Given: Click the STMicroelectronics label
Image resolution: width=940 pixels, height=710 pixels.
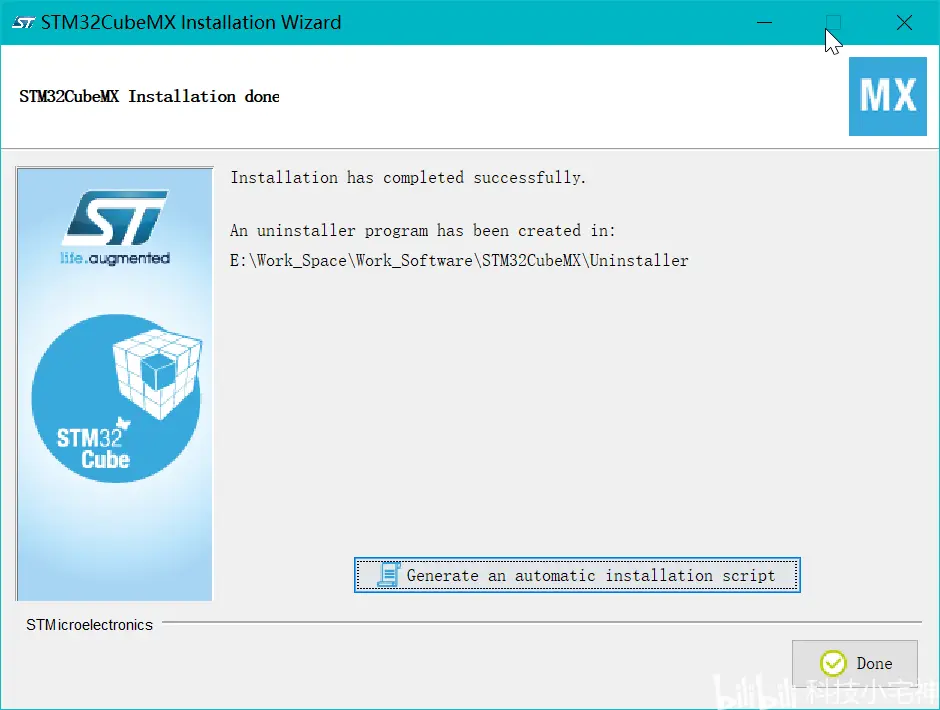Looking at the screenshot, I should 89,625.
